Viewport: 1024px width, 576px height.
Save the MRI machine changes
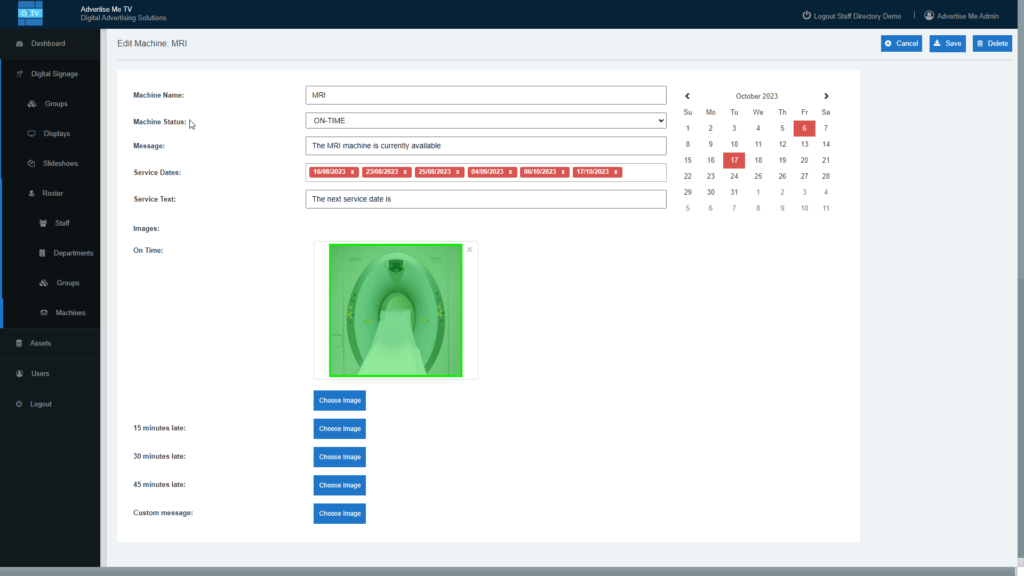(946, 43)
